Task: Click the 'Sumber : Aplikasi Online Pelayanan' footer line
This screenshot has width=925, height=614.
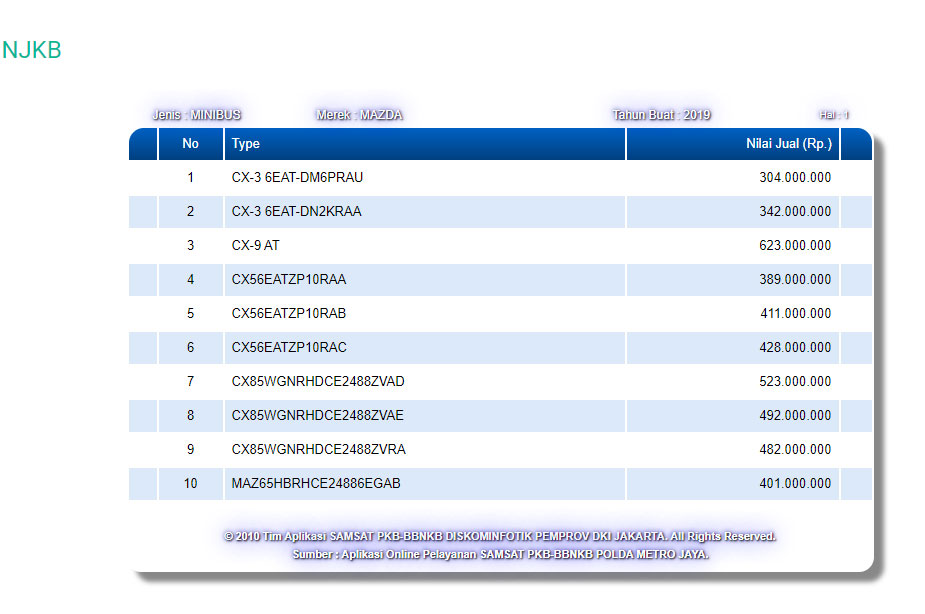Action: (x=501, y=554)
